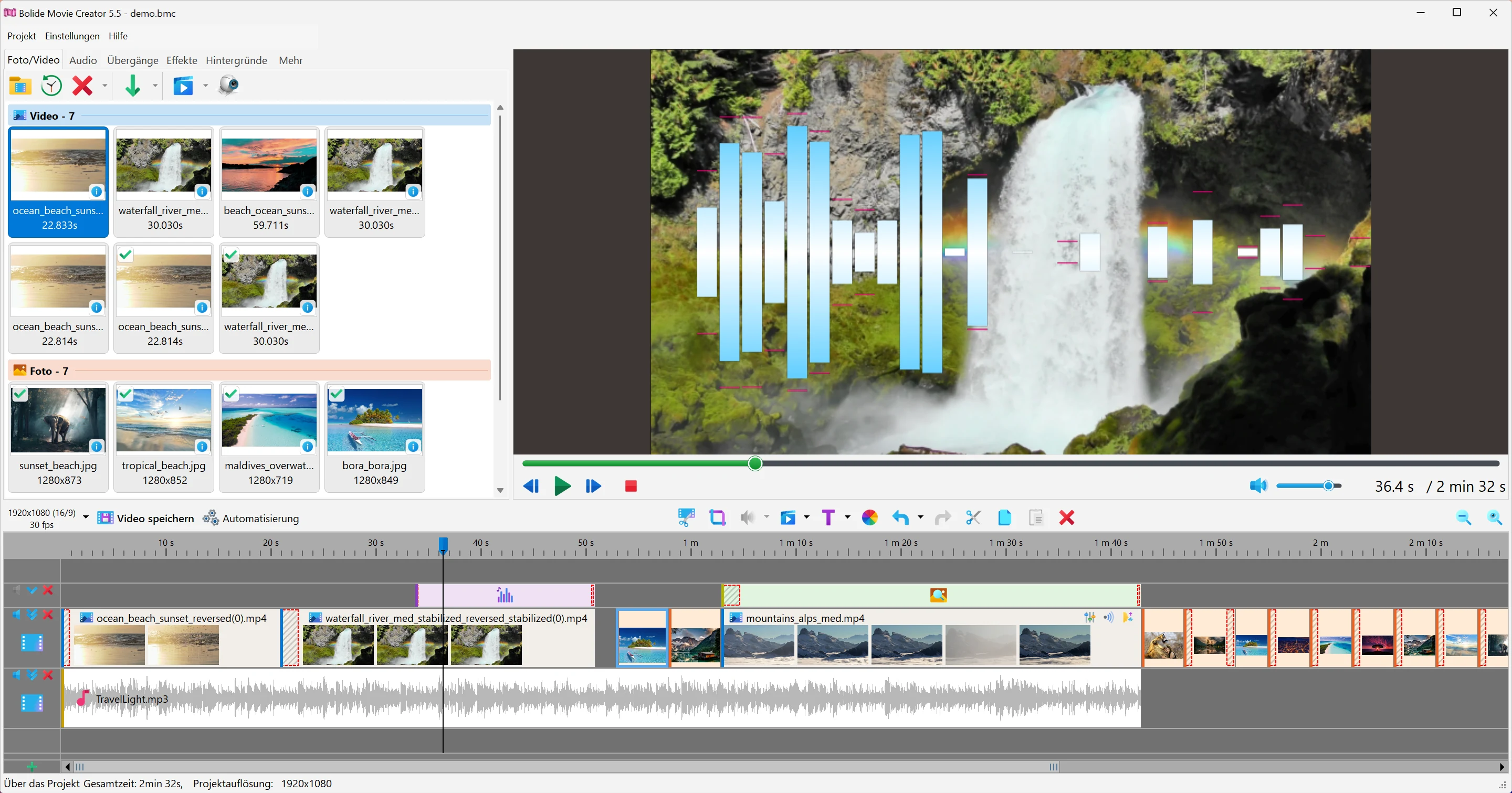Viewport: 1512px width, 793px height.
Task: Click the copy icon in timeline toolbar
Action: (x=1004, y=517)
